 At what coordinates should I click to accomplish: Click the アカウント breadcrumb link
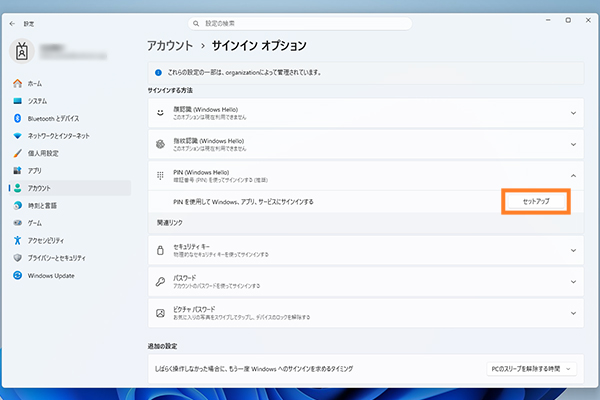pyautogui.click(x=170, y=46)
